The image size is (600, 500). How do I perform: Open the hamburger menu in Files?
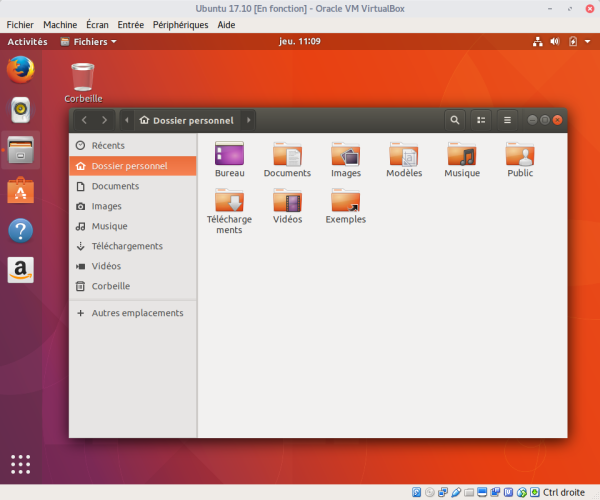(507, 120)
